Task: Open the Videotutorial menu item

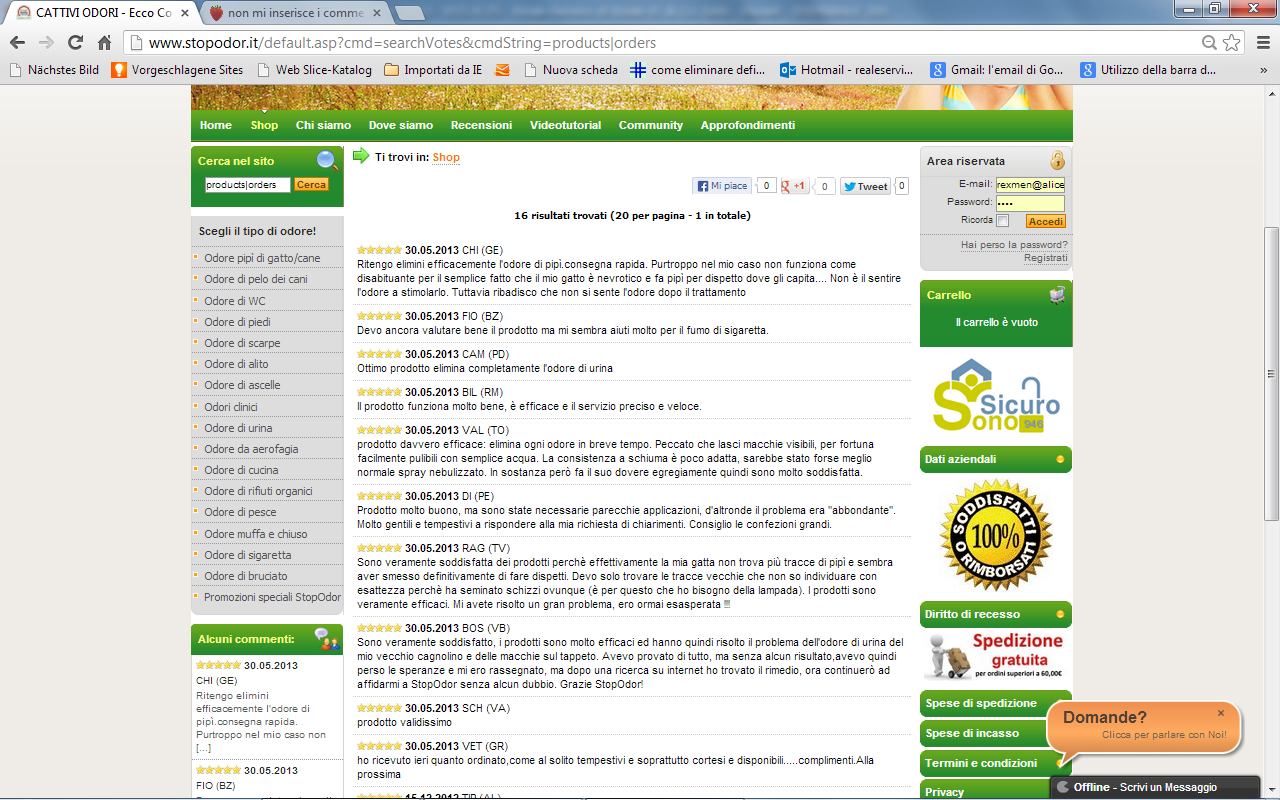Action: coord(566,125)
